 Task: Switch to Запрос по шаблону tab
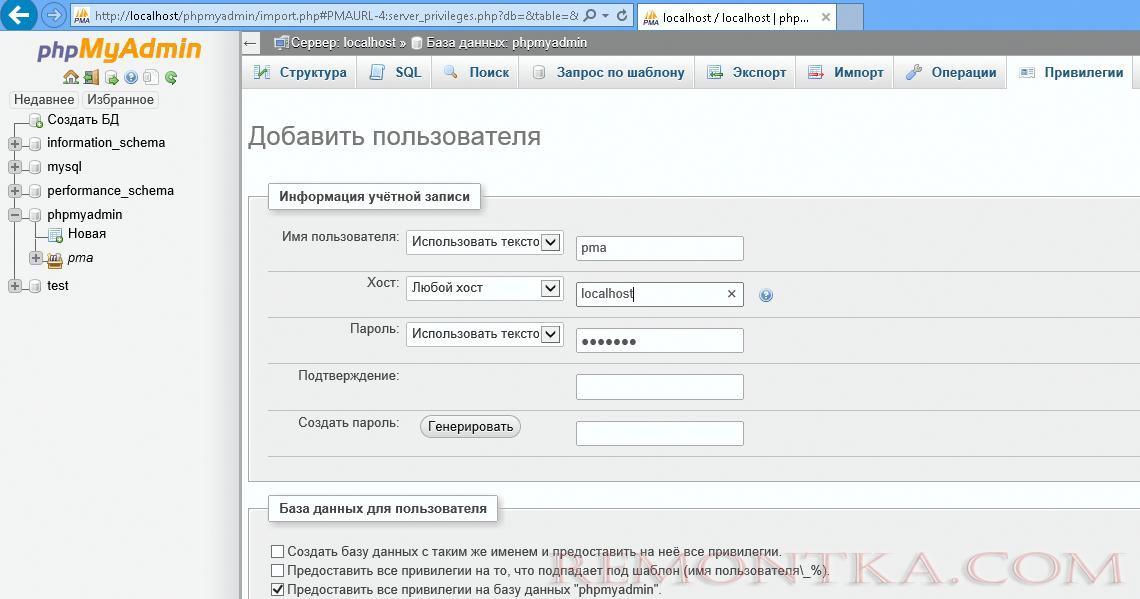pyautogui.click(x=606, y=72)
